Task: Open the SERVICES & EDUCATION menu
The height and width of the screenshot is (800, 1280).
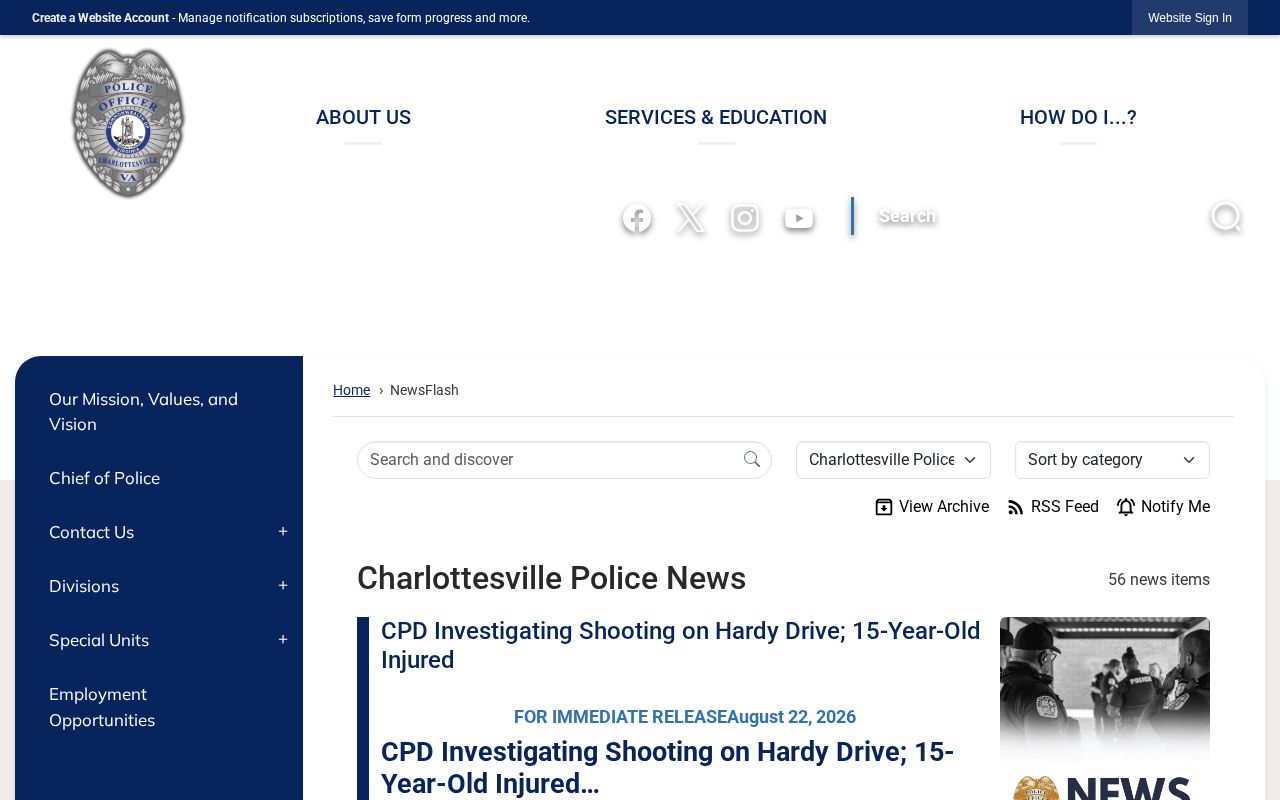Action: (x=716, y=117)
